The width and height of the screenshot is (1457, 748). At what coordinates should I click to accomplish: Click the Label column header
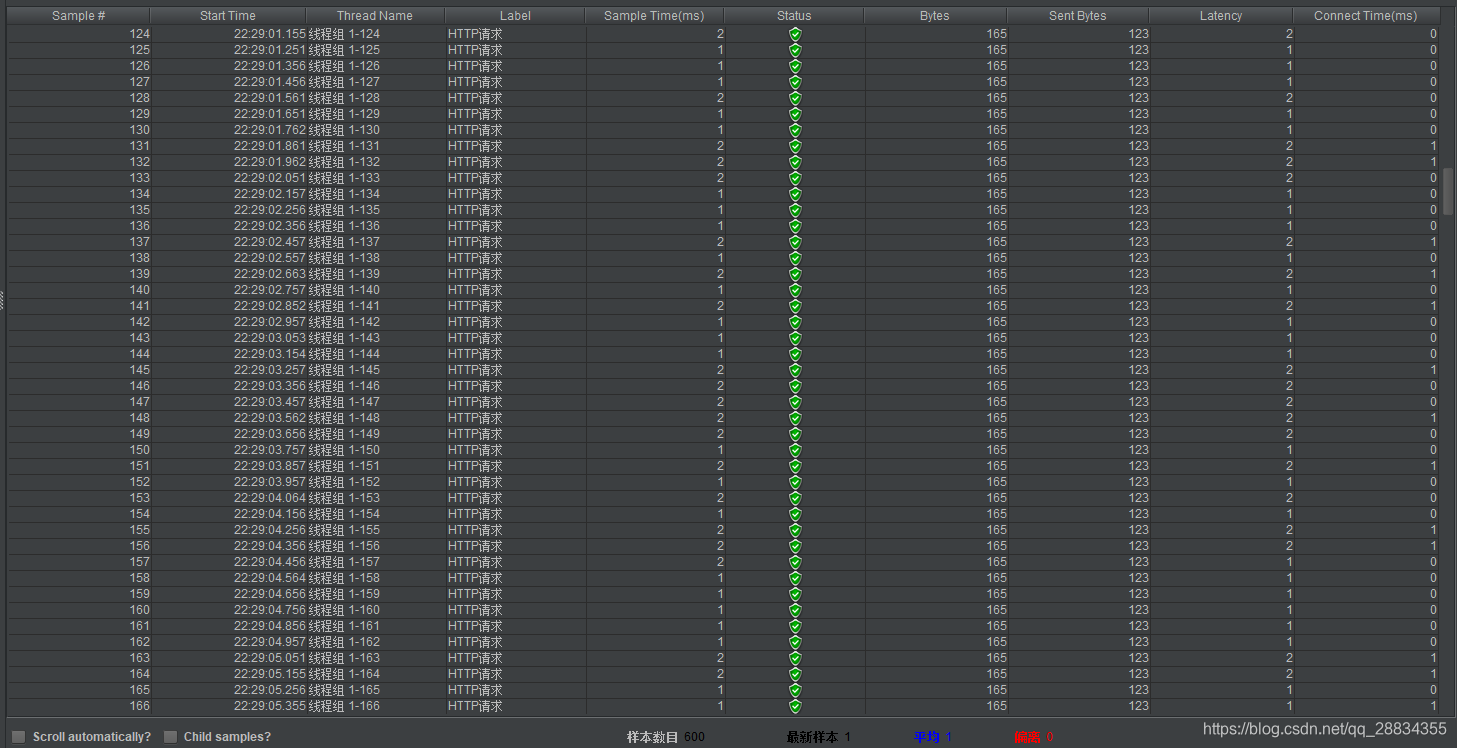pos(515,16)
